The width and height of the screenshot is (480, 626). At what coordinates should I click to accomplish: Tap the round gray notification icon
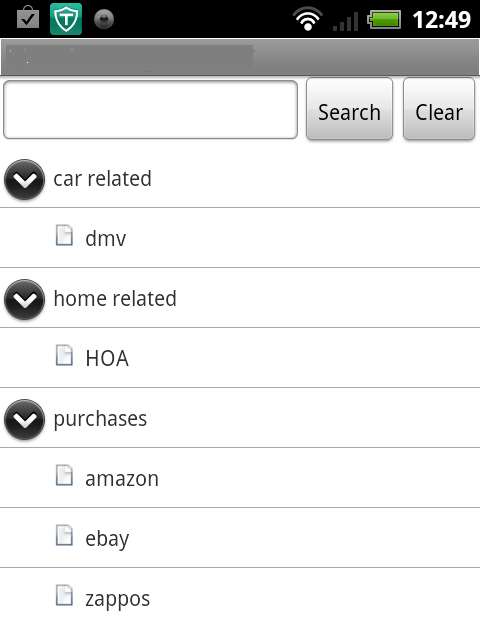click(x=104, y=20)
